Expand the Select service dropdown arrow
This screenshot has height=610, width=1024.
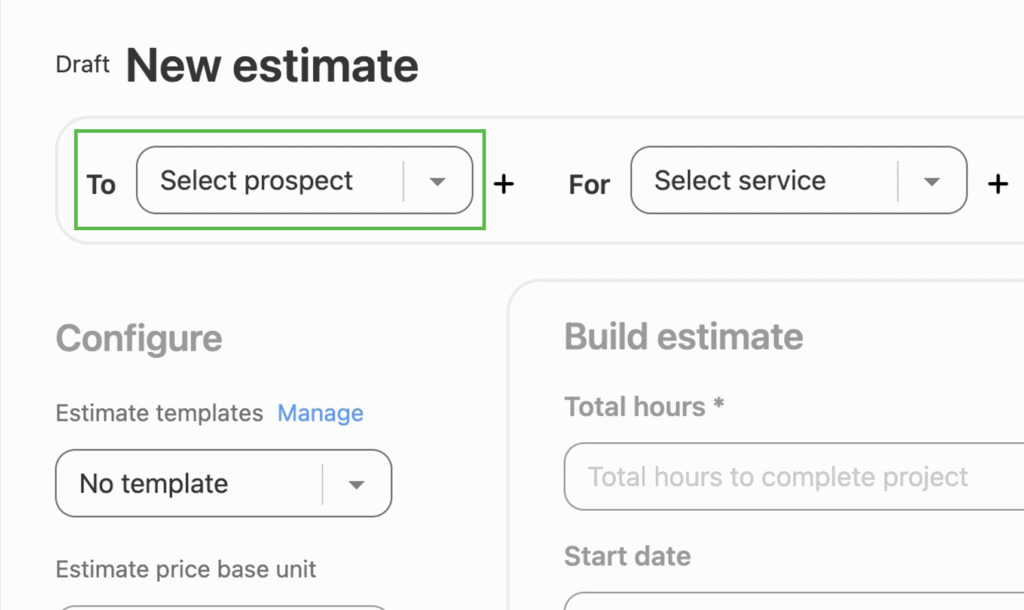pos(932,182)
